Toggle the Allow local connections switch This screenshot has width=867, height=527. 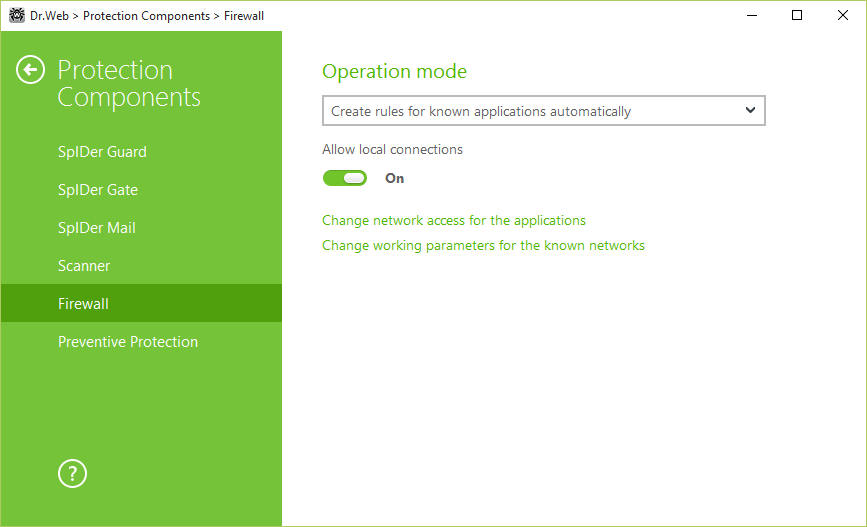344,178
